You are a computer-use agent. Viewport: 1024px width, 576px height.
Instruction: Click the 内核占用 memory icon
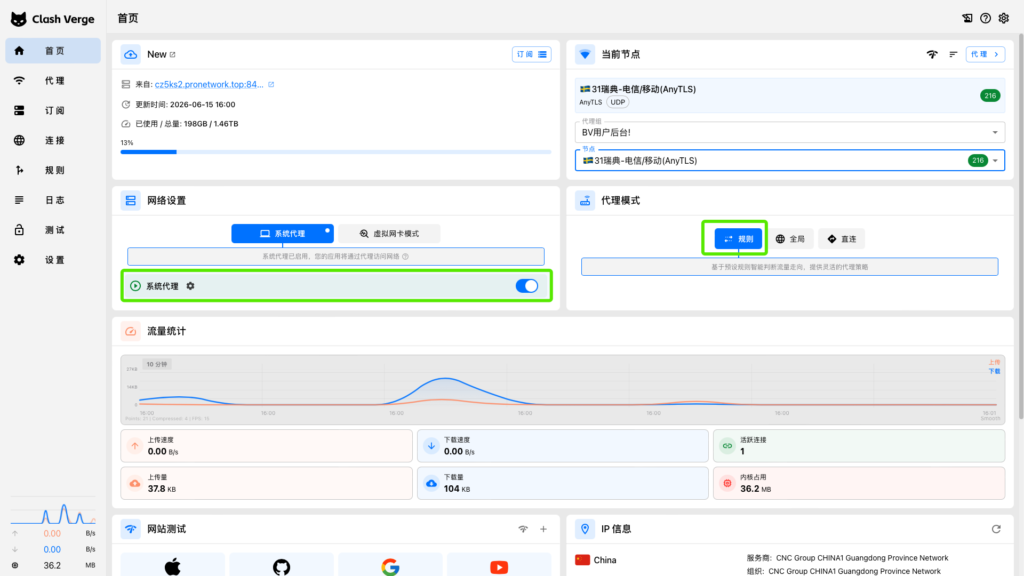coord(727,483)
